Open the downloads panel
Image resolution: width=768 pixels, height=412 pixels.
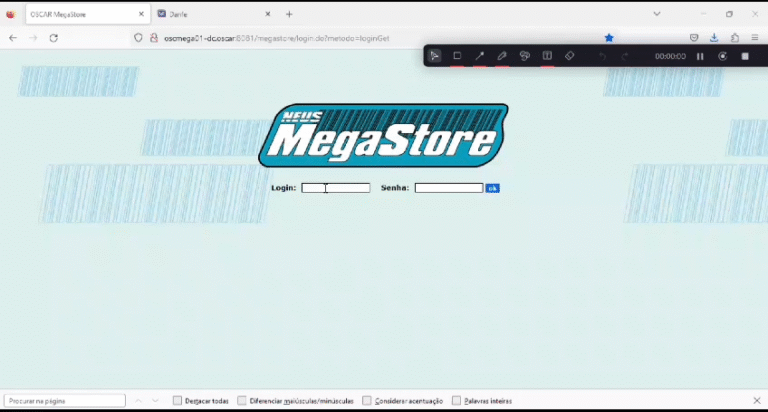[714, 38]
